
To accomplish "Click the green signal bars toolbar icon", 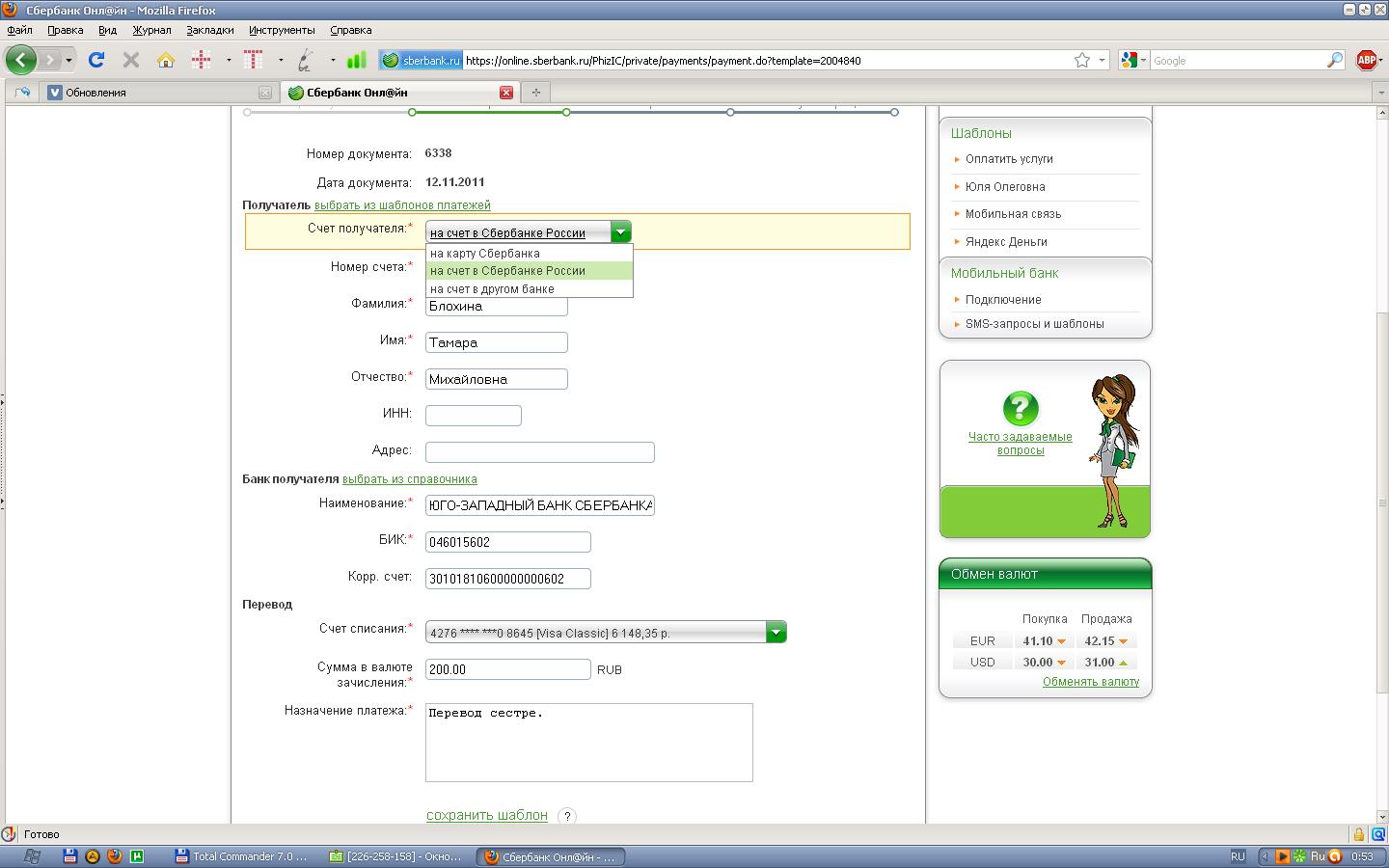I will click(x=357, y=60).
